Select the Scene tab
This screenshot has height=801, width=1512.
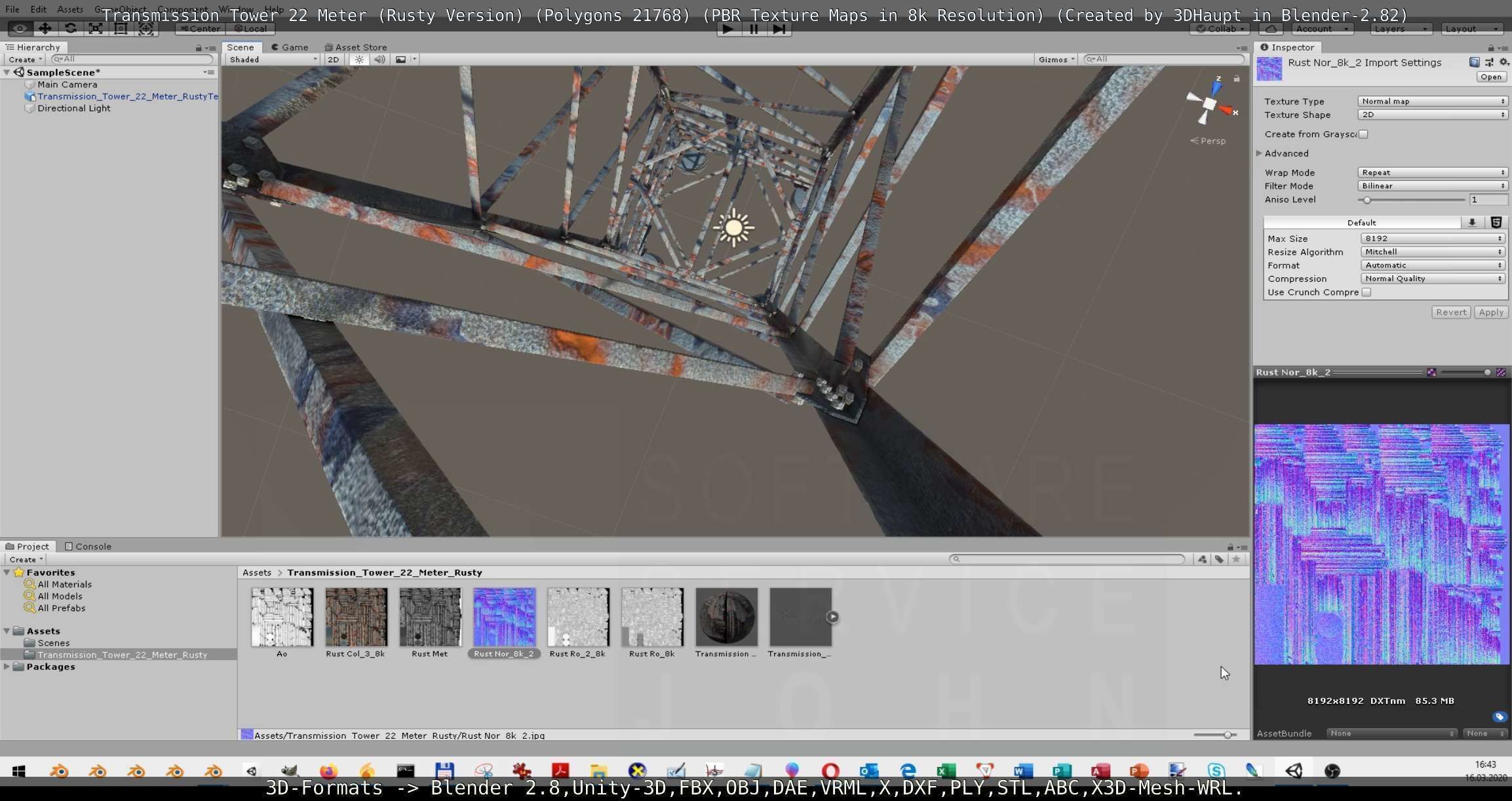pyautogui.click(x=241, y=47)
